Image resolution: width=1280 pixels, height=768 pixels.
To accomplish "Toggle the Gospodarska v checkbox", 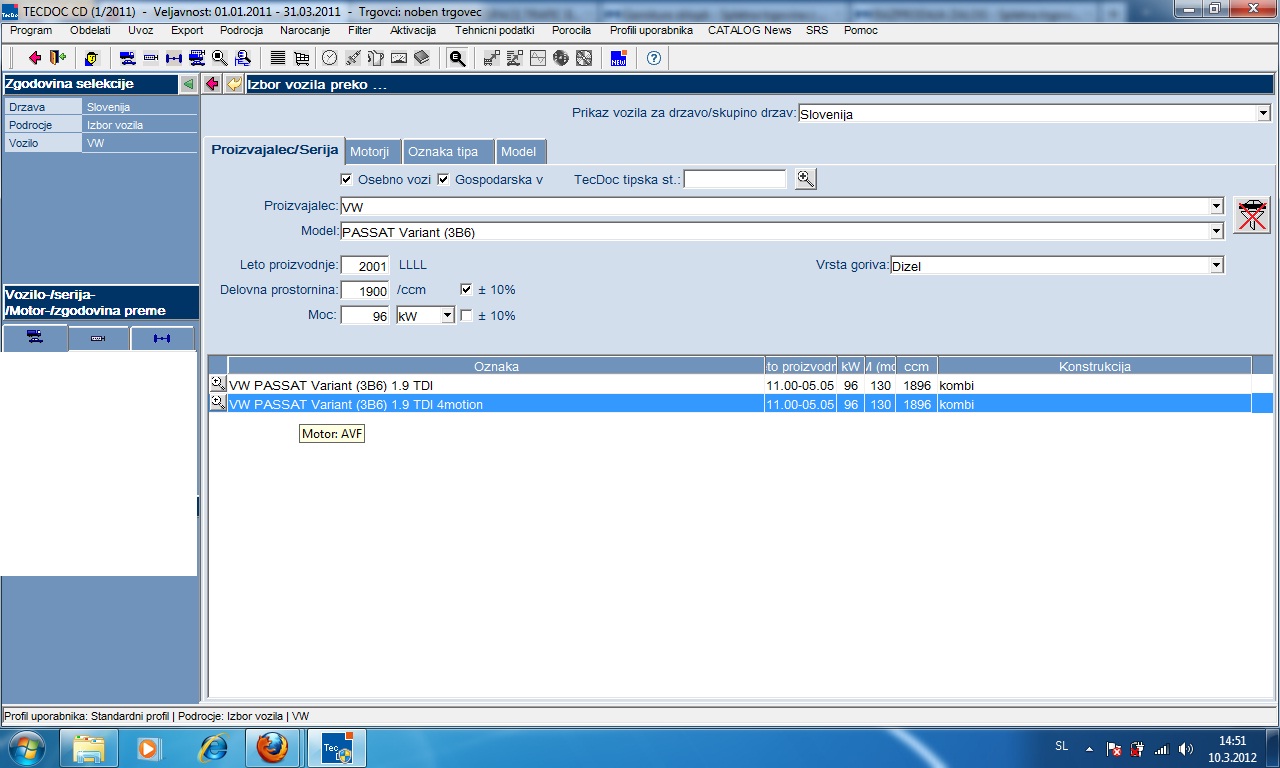I will (x=444, y=180).
